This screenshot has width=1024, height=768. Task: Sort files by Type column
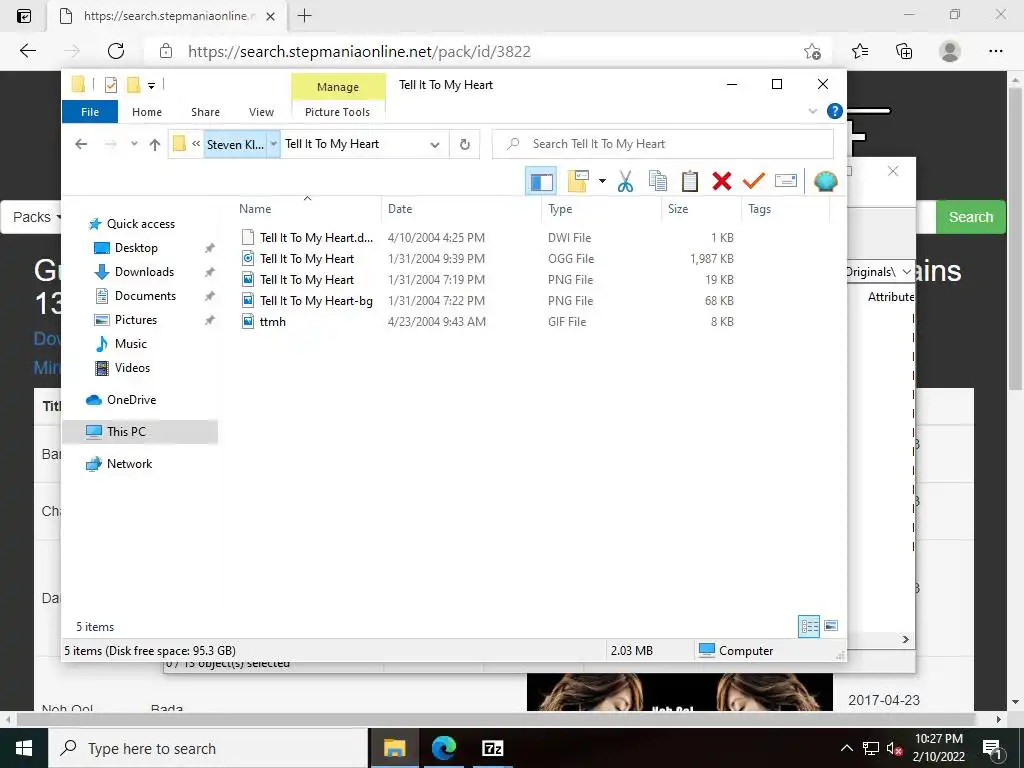(560, 209)
